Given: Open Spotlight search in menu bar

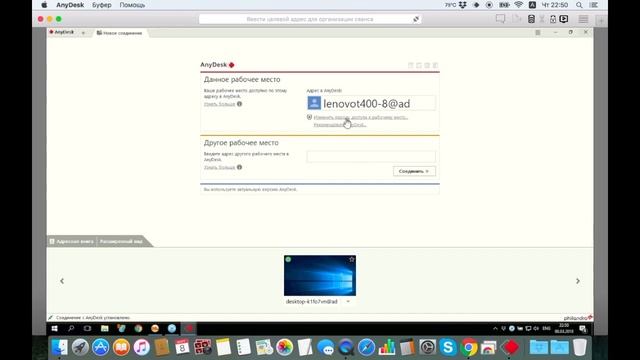Looking at the screenshot, I should coord(579,5).
